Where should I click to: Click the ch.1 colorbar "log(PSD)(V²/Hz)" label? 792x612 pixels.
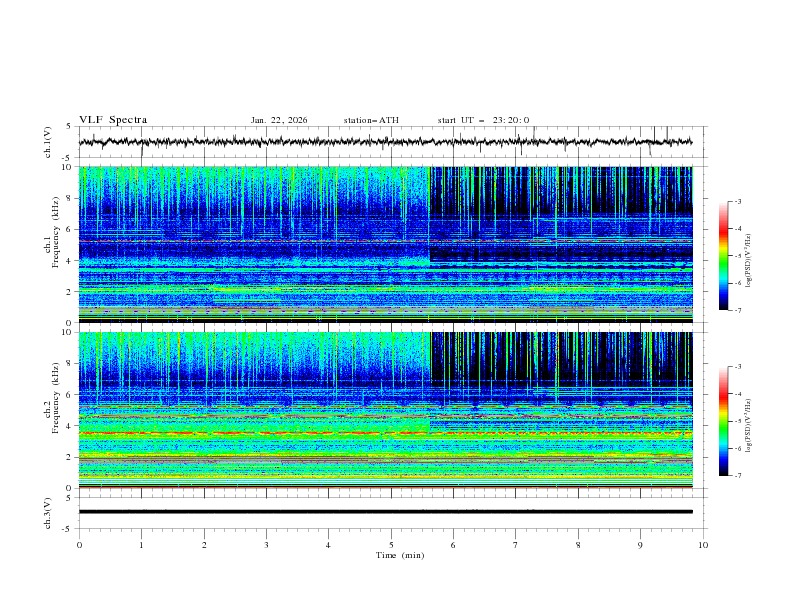point(748,261)
